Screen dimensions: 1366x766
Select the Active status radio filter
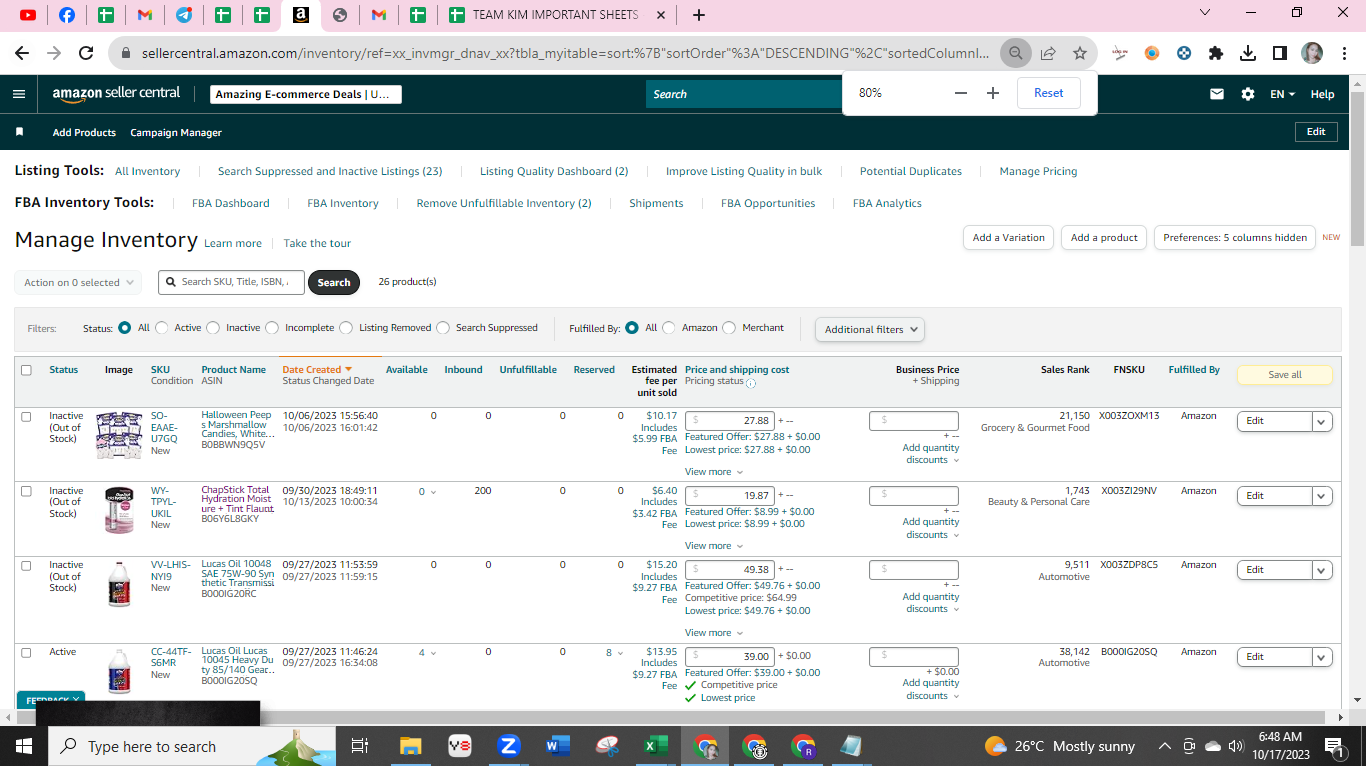point(163,327)
